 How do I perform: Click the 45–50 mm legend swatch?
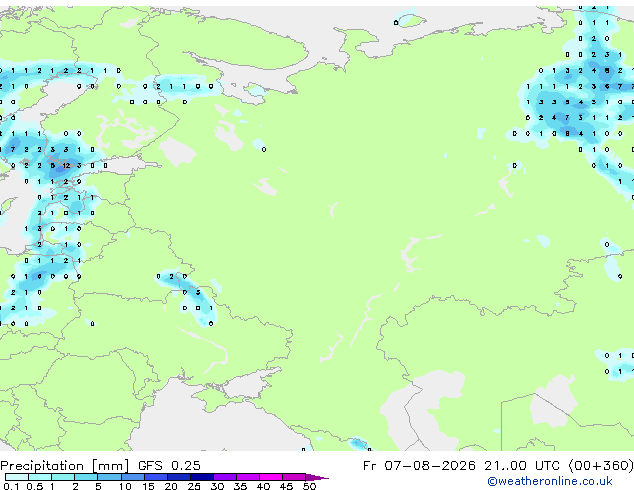pos(294,477)
